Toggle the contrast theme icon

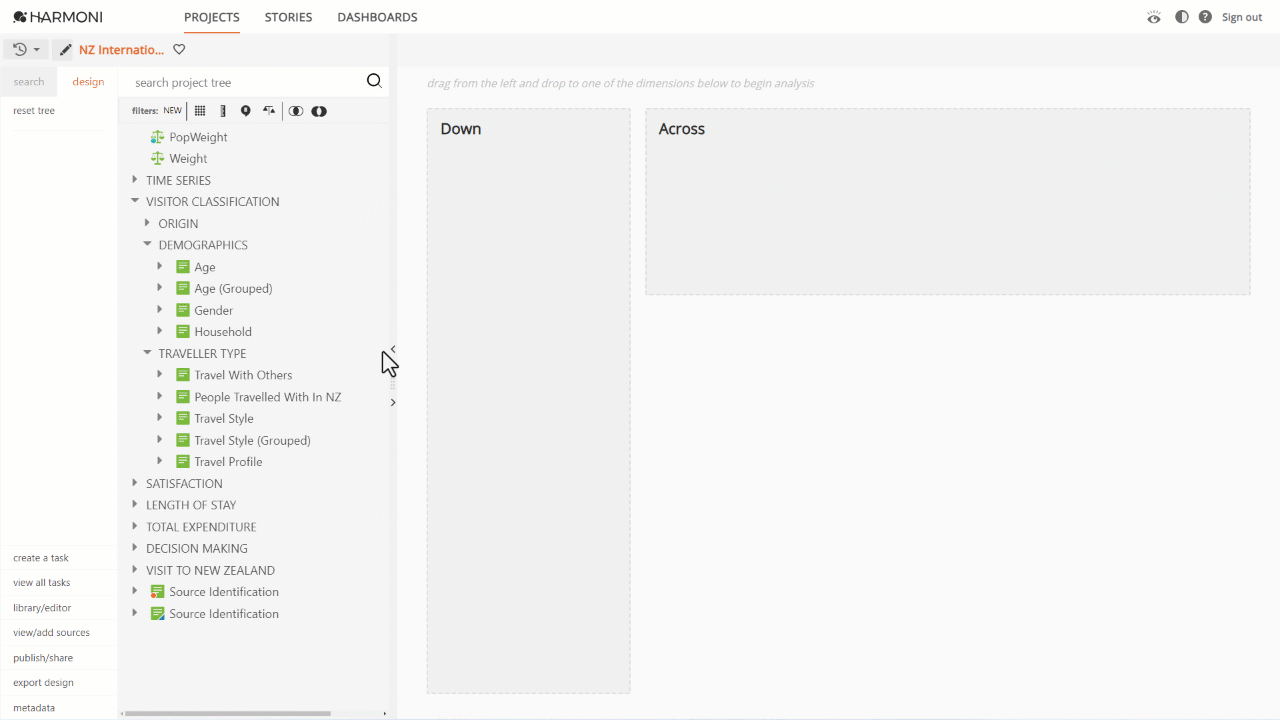1182,17
